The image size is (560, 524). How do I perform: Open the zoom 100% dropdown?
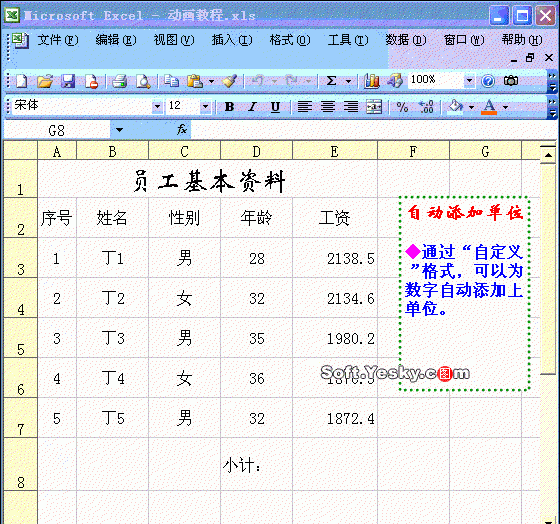pyautogui.click(x=469, y=80)
